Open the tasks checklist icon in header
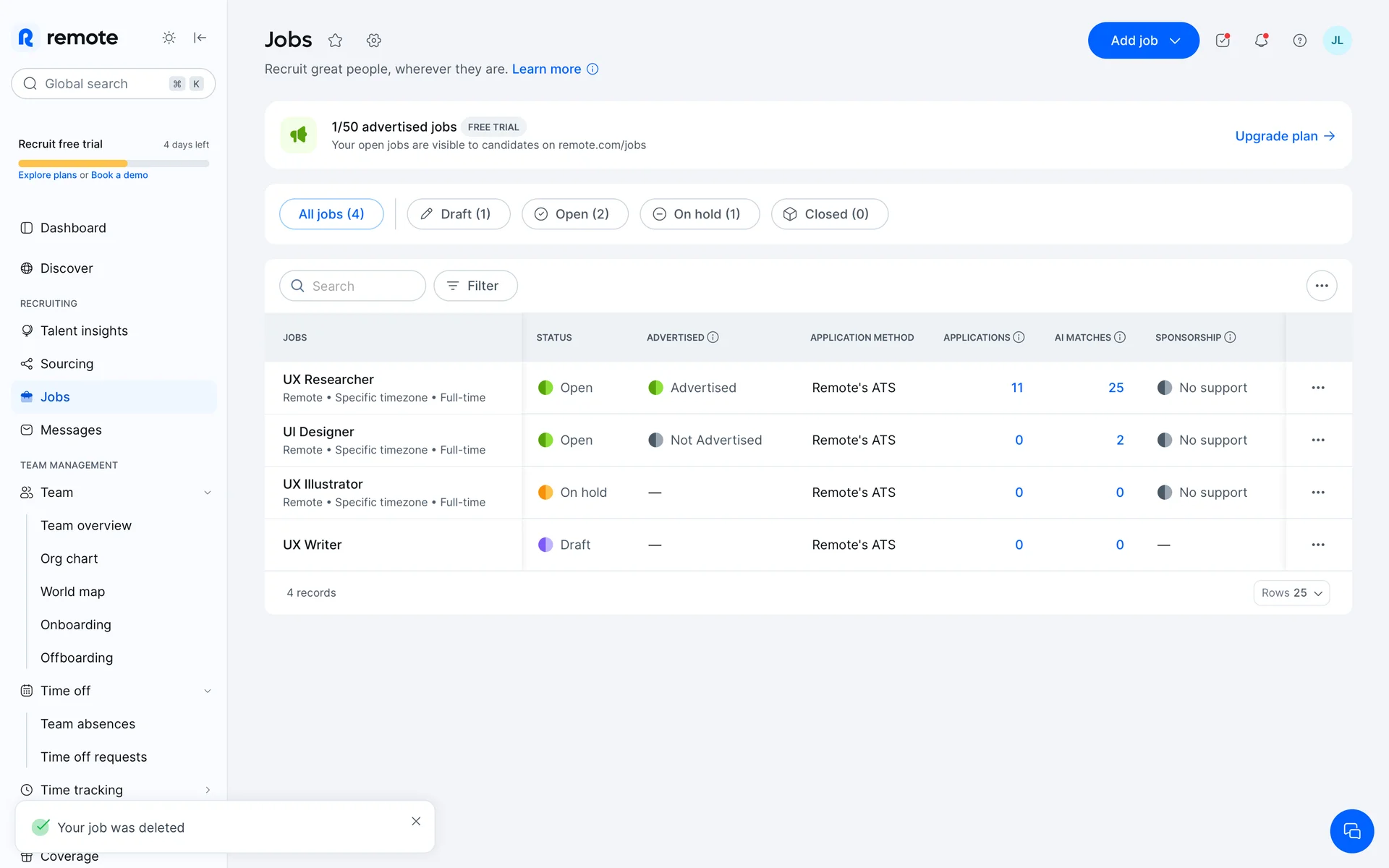Image resolution: width=1389 pixels, height=868 pixels. [x=1223, y=41]
